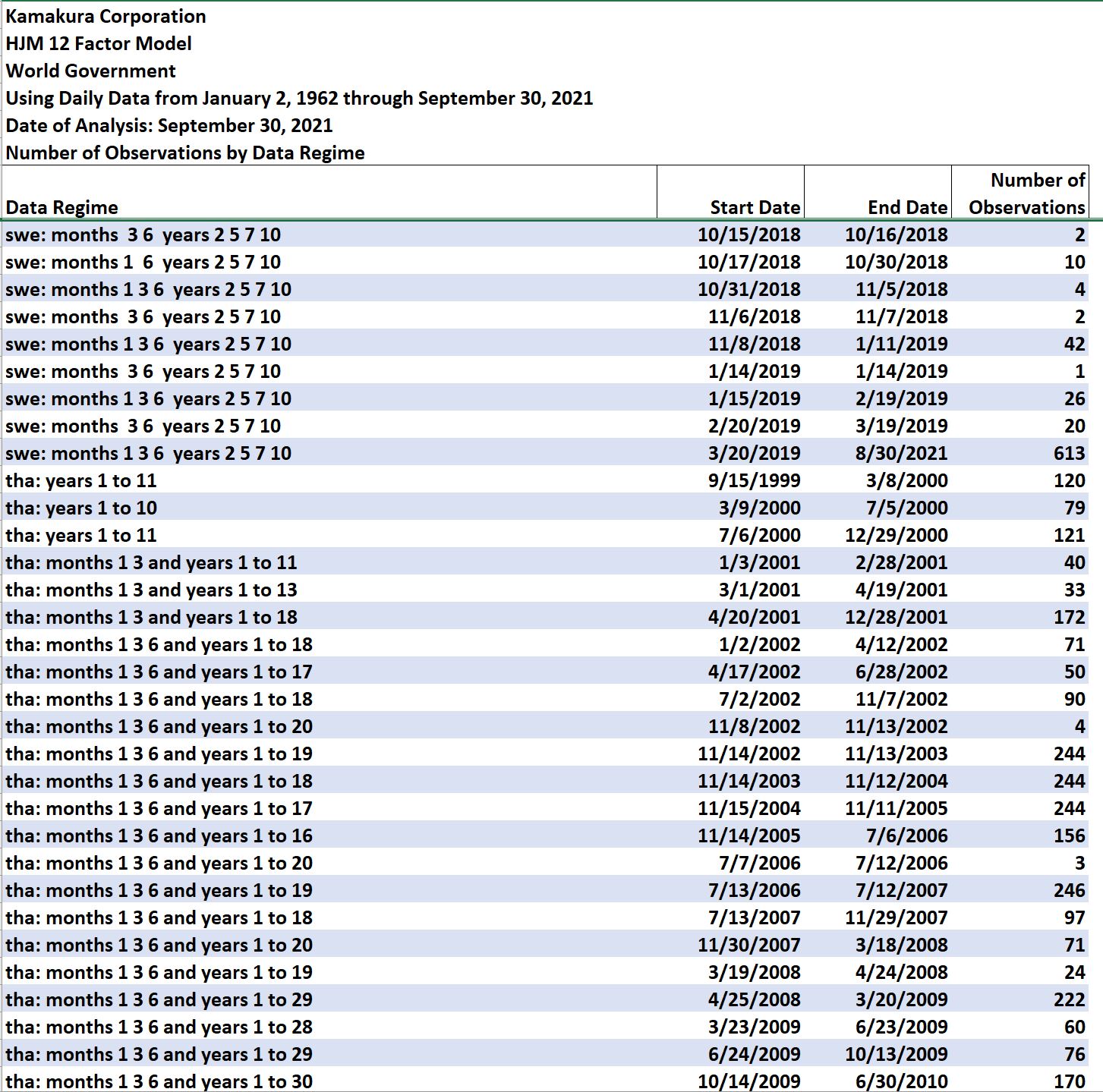
Task: Select start date '1/2/2002'
Action: (x=759, y=645)
